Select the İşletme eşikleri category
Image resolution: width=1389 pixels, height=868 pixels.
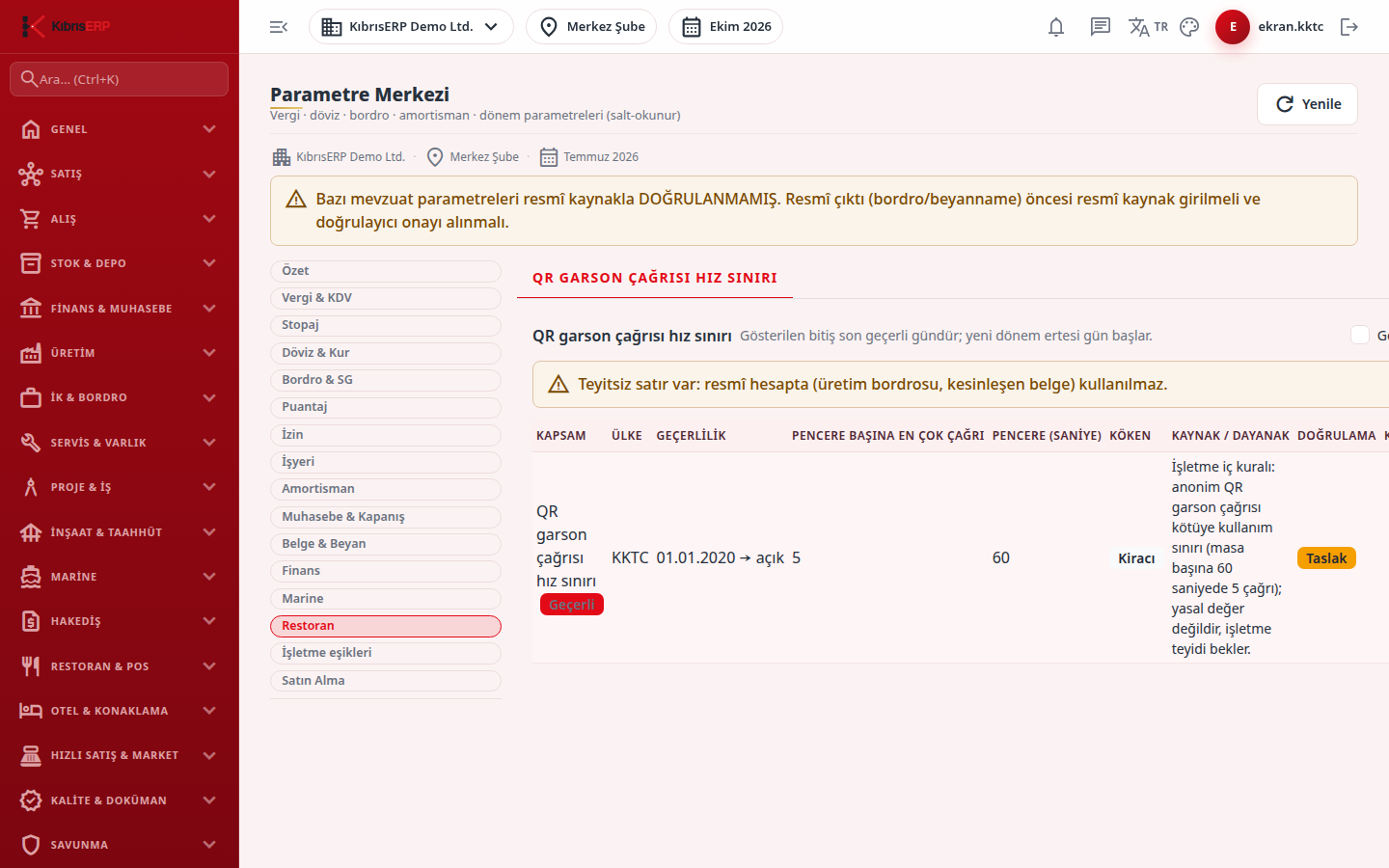point(386,653)
